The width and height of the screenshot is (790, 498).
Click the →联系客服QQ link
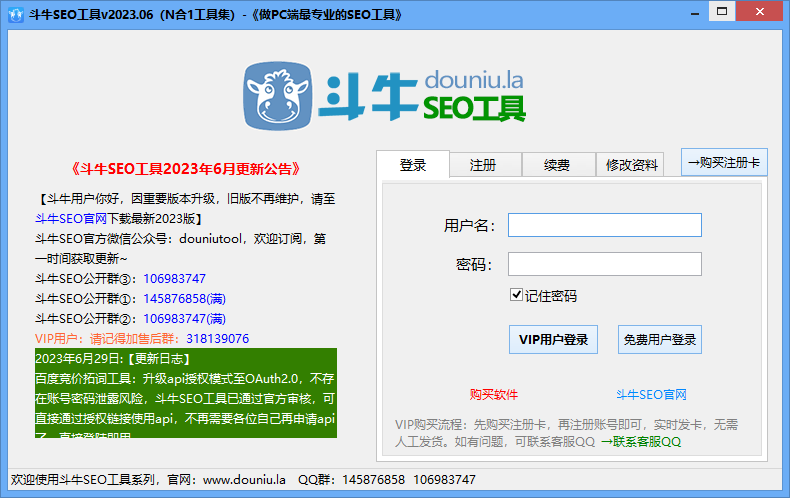pyautogui.click(x=641, y=442)
